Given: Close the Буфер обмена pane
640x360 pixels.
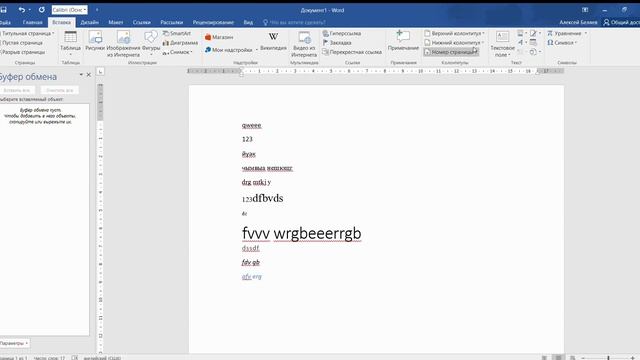Looking at the screenshot, I should click(x=89, y=75).
